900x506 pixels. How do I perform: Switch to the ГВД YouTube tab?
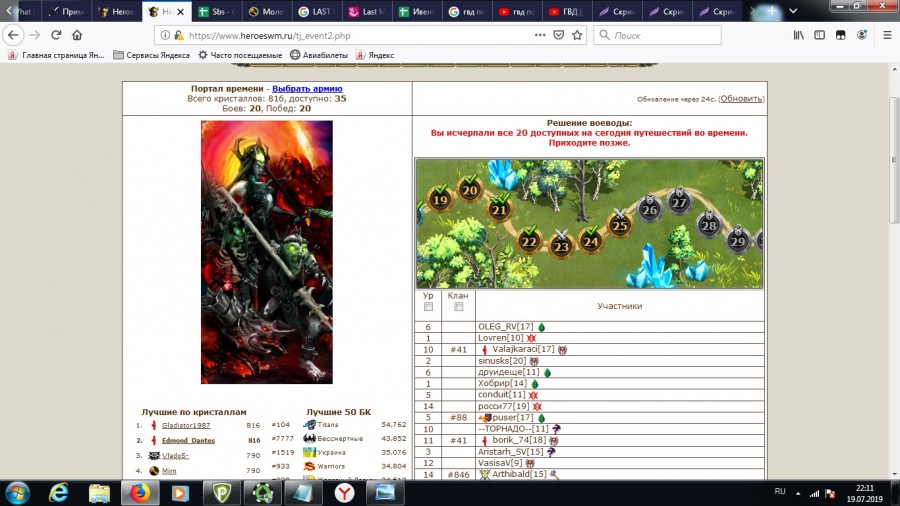point(567,11)
